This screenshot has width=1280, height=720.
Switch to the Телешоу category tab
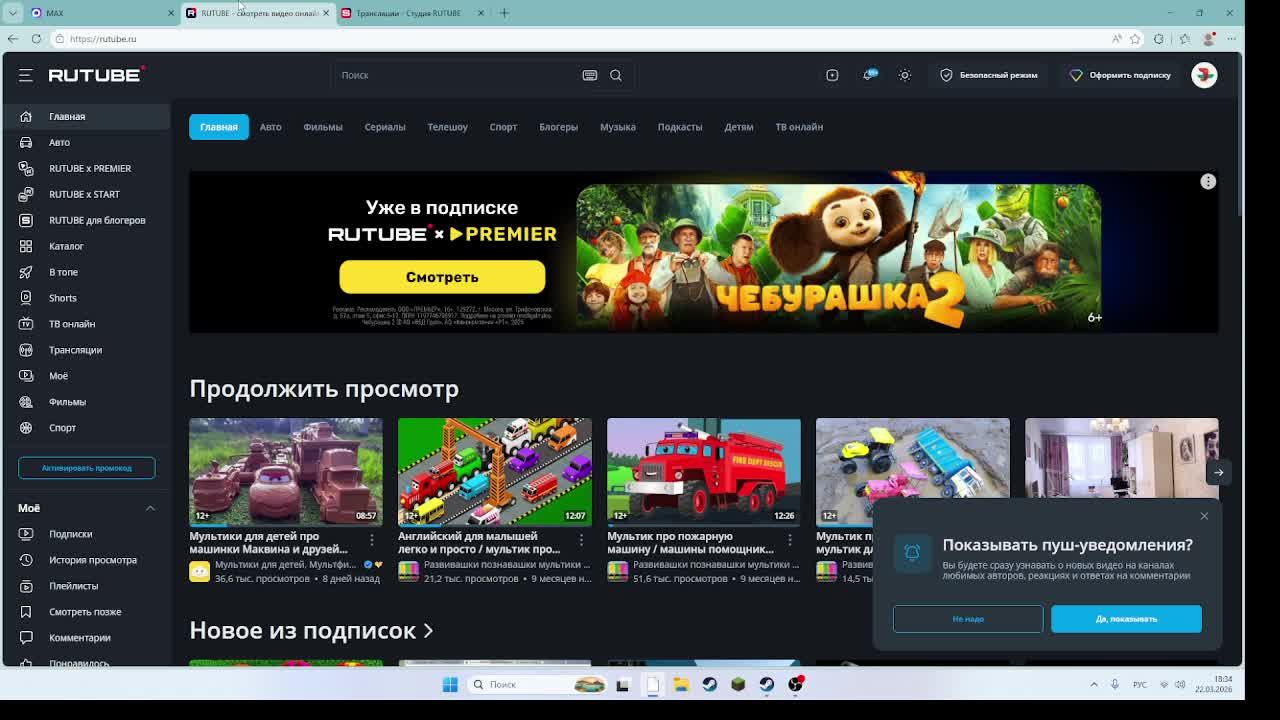point(447,127)
